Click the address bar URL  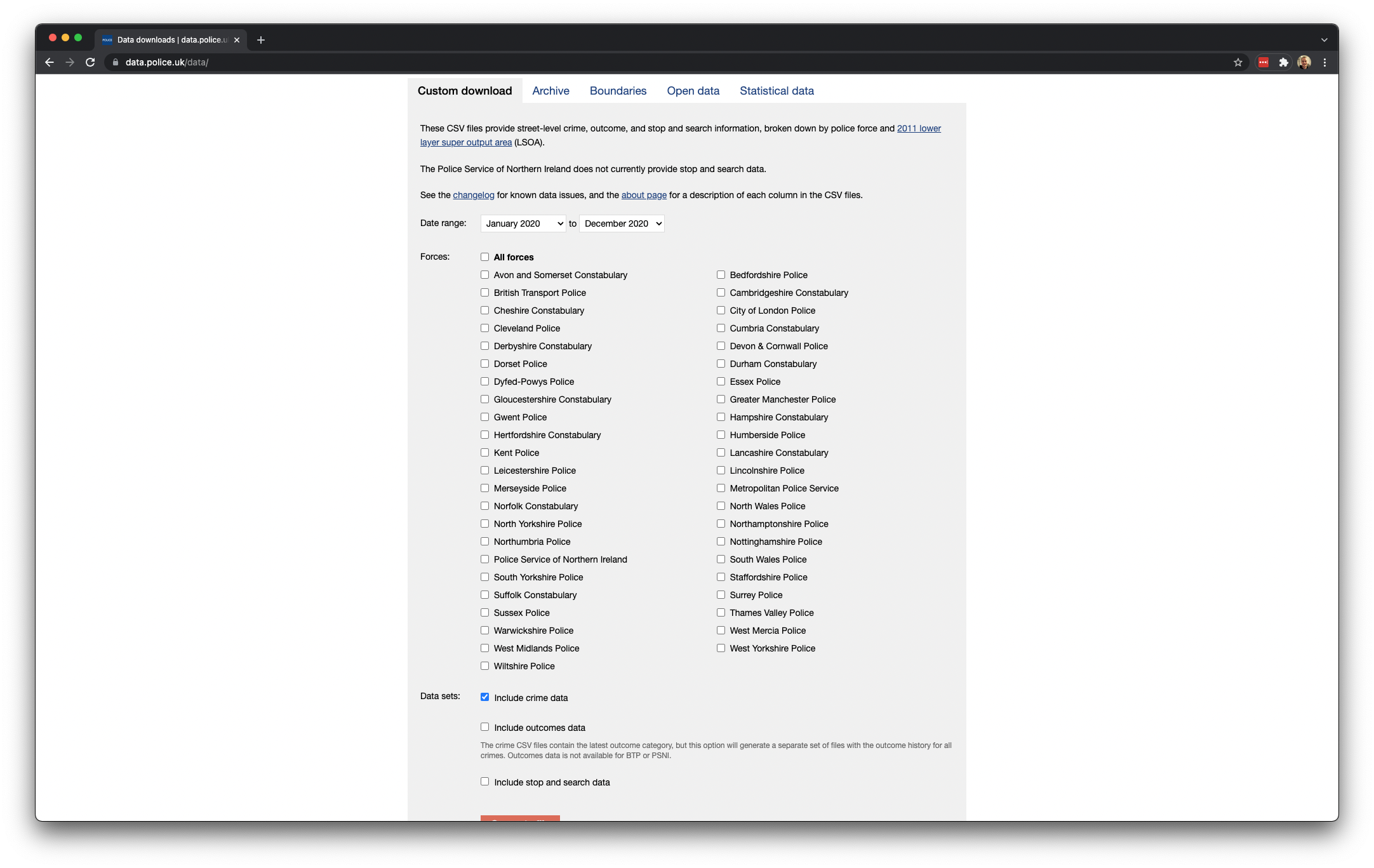click(167, 62)
